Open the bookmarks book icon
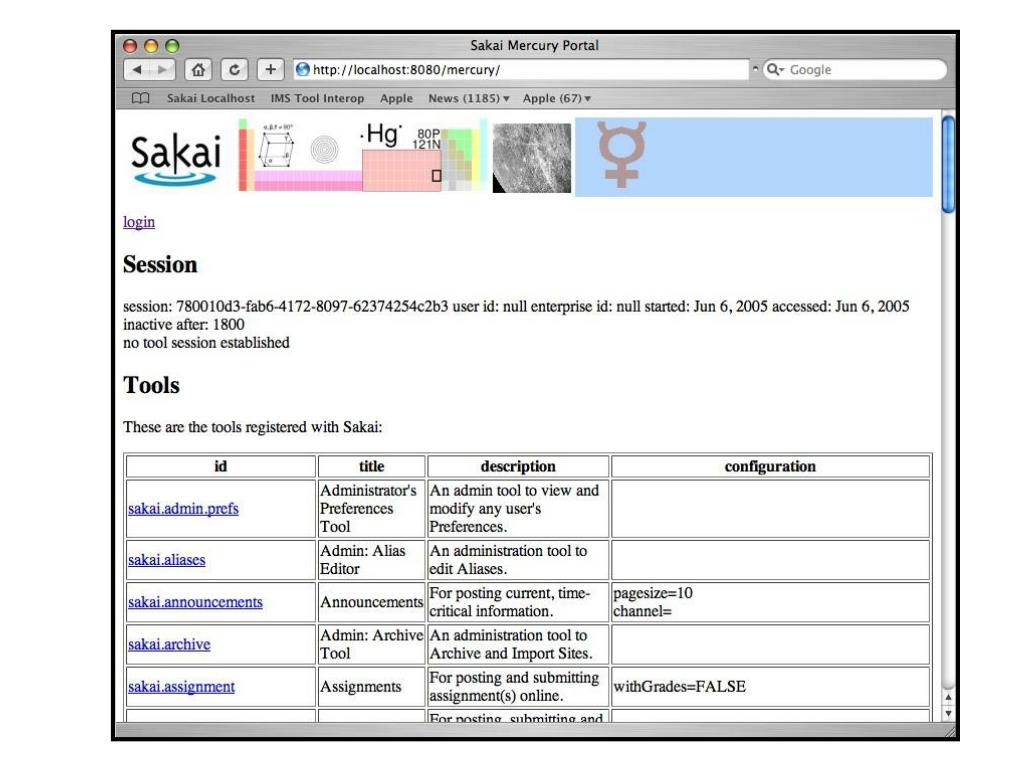Screen dimensions: 1024x768 point(140,98)
